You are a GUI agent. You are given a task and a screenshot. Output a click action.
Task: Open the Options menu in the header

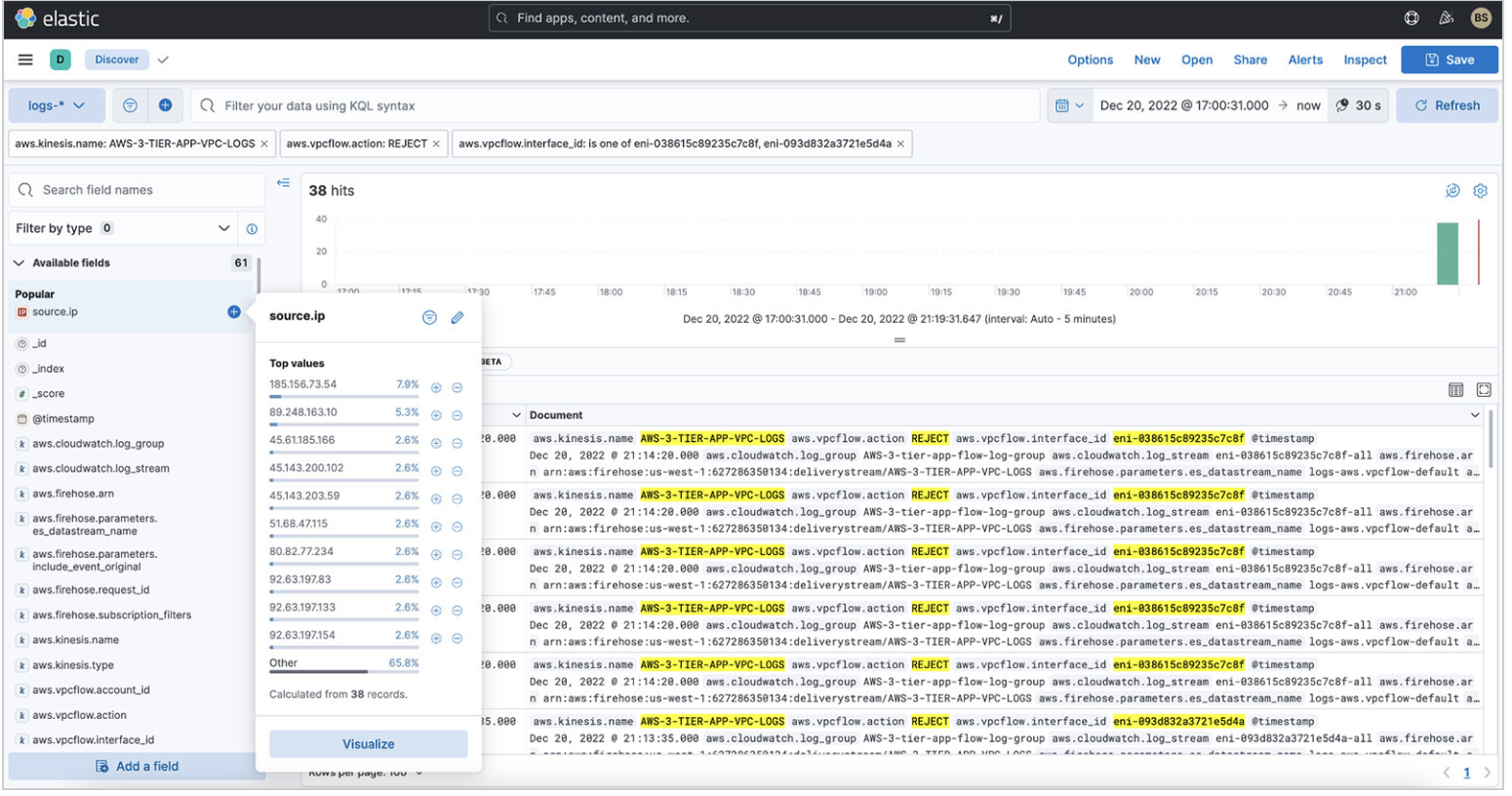[1090, 60]
